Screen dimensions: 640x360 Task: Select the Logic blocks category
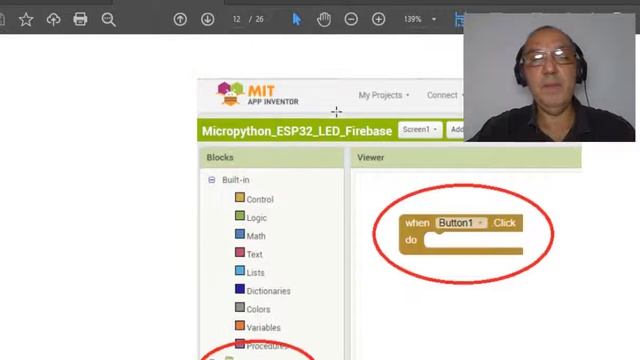256,218
